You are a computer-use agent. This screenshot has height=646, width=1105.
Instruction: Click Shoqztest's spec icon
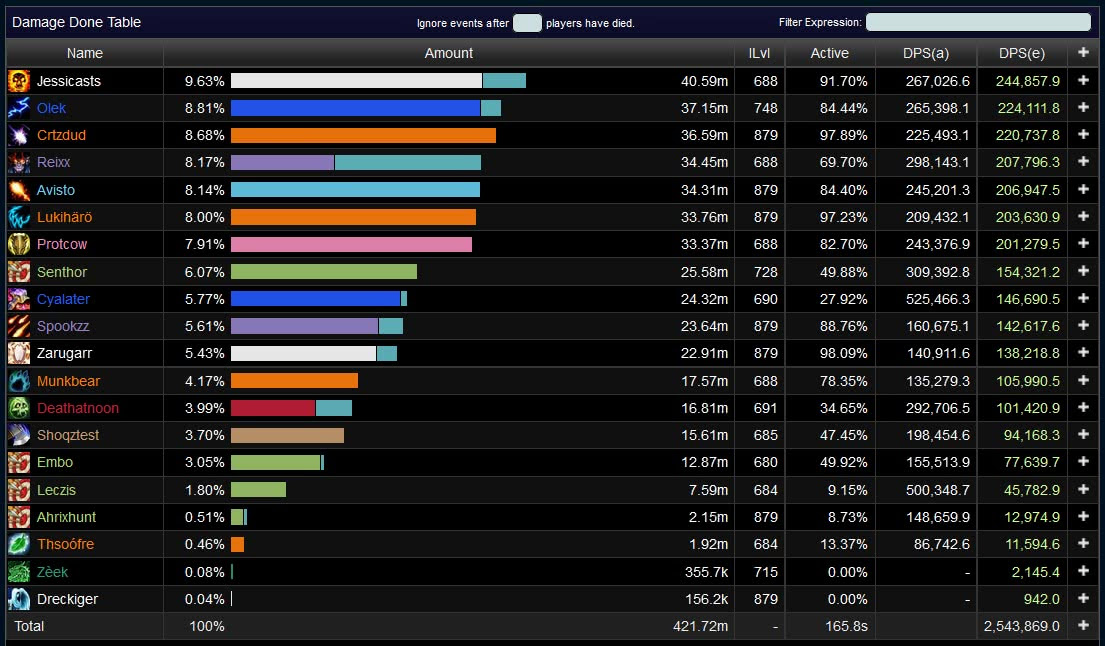[19, 435]
